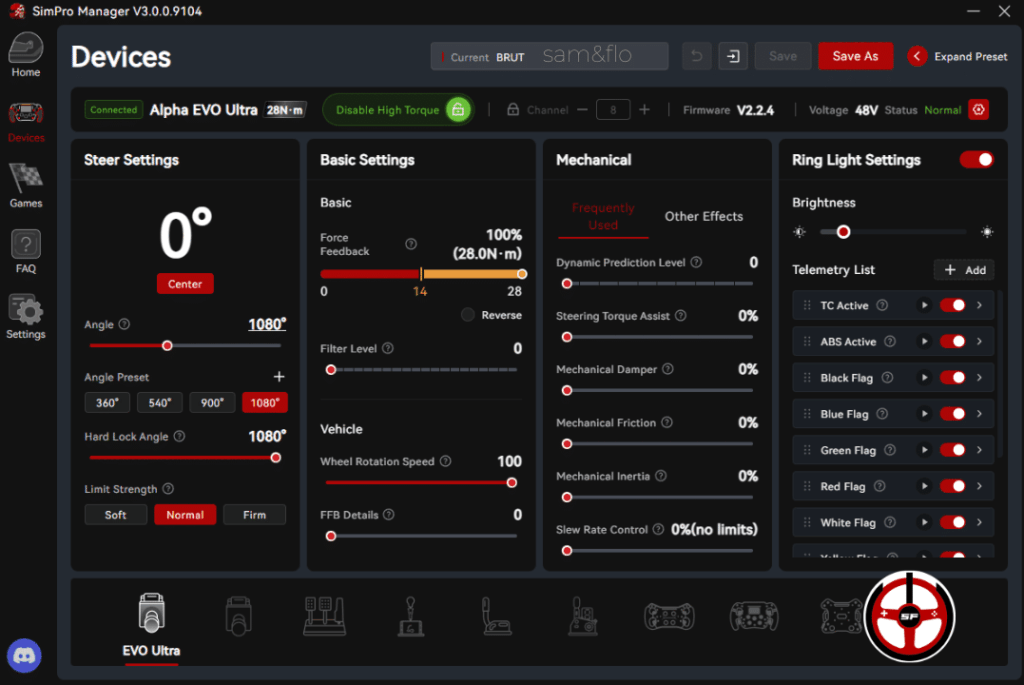Click the channel number input field
The image size is (1024, 685).
pos(612,110)
